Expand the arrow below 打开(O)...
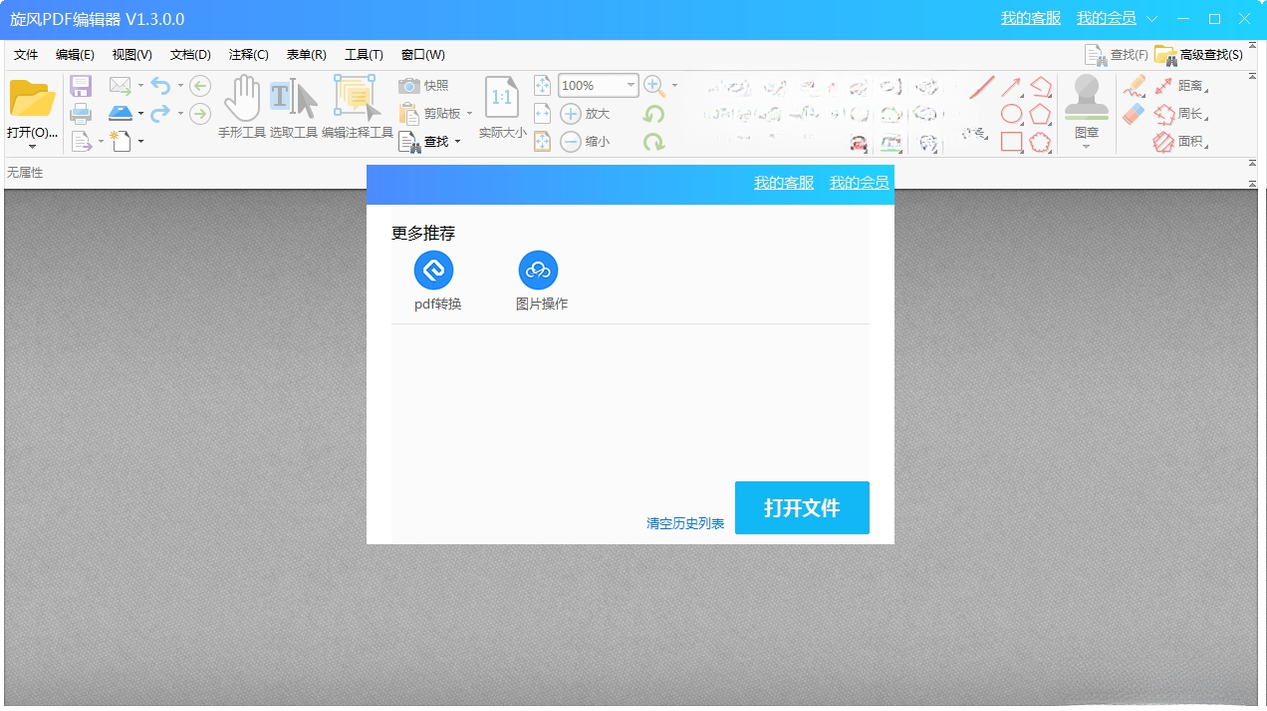The height and width of the screenshot is (711, 1267). point(32,146)
